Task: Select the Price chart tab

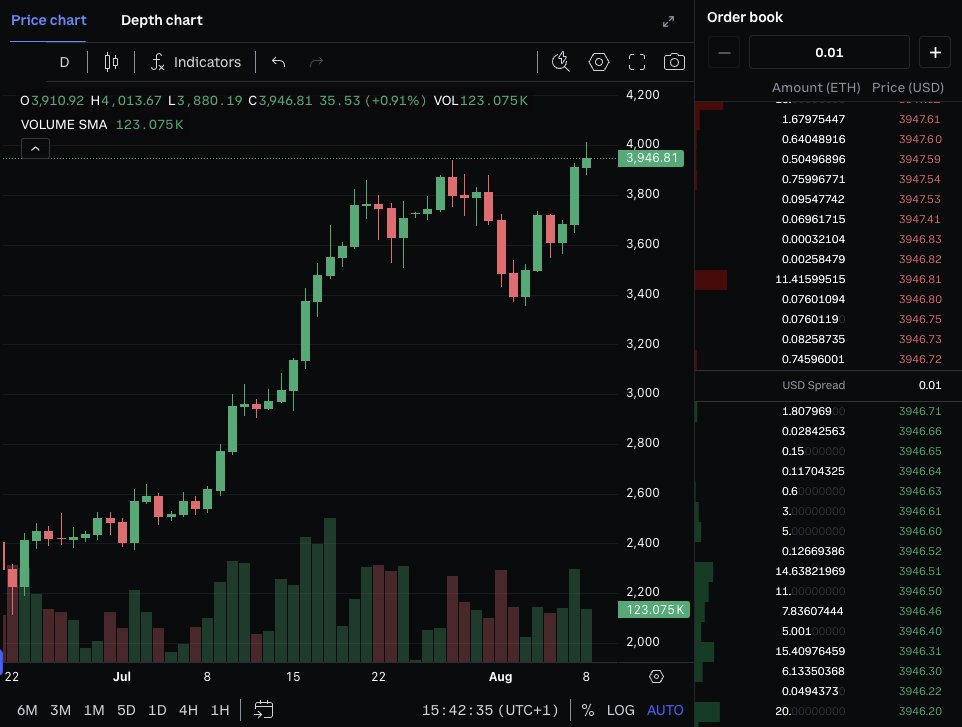Action: 48,20
